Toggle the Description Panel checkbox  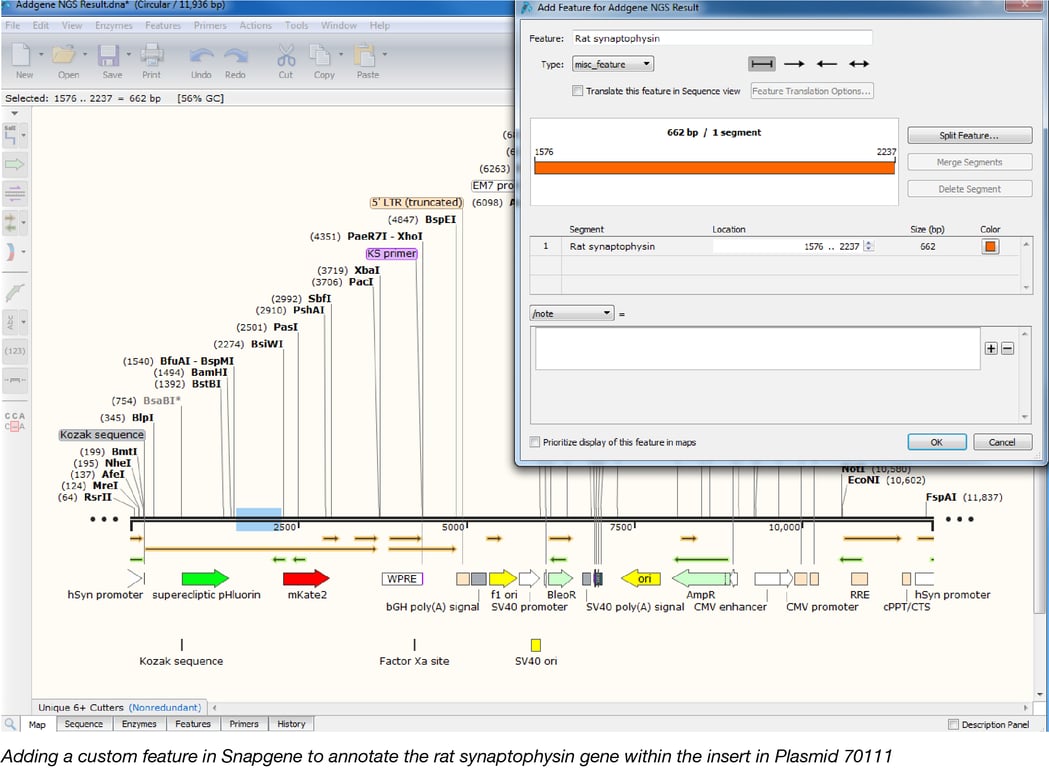point(951,724)
